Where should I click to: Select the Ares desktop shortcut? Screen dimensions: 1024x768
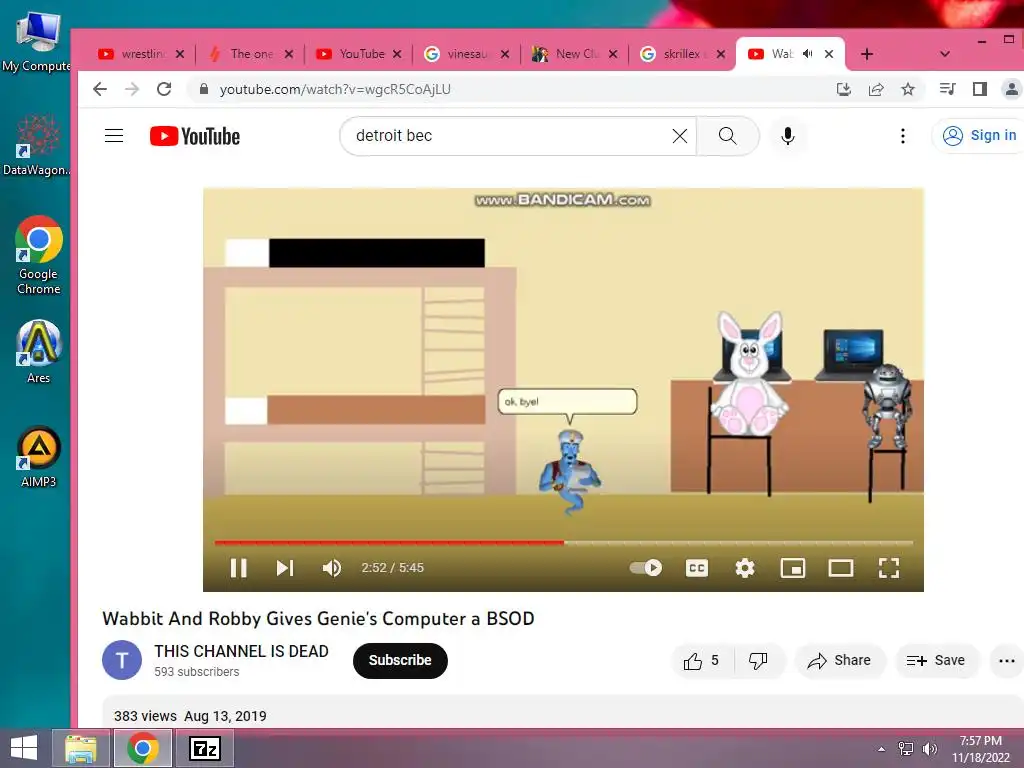tap(39, 351)
